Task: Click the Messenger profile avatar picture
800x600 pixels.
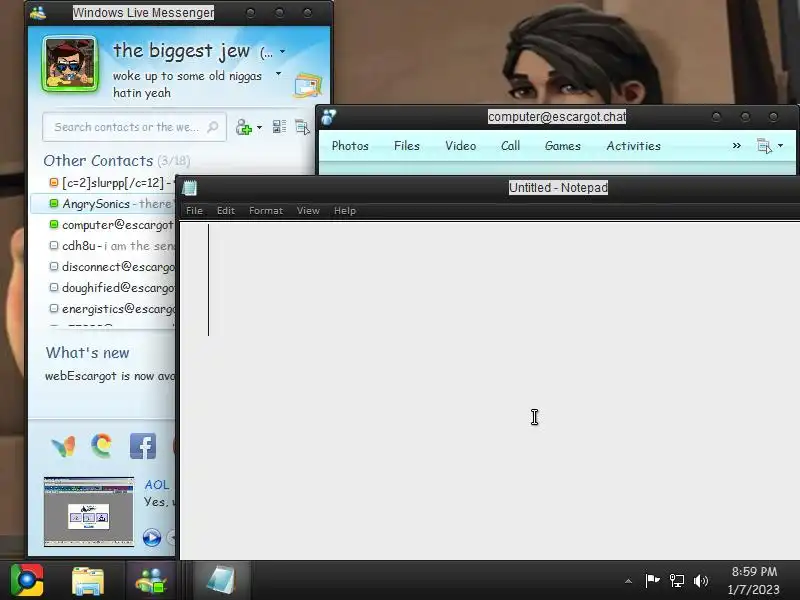Action: [x=70, y=64]
